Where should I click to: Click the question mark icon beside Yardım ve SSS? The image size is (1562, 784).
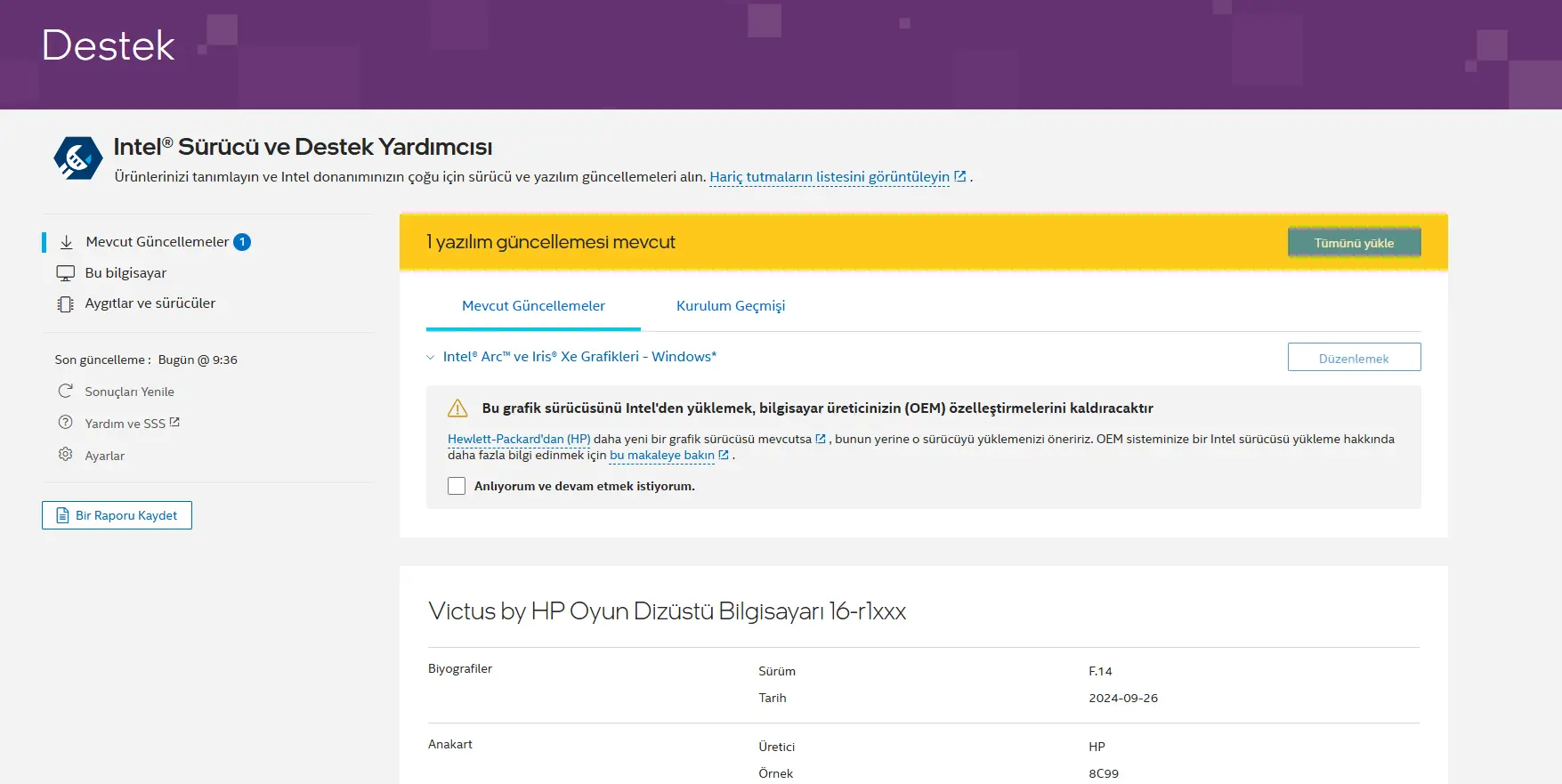pos(65,423)
